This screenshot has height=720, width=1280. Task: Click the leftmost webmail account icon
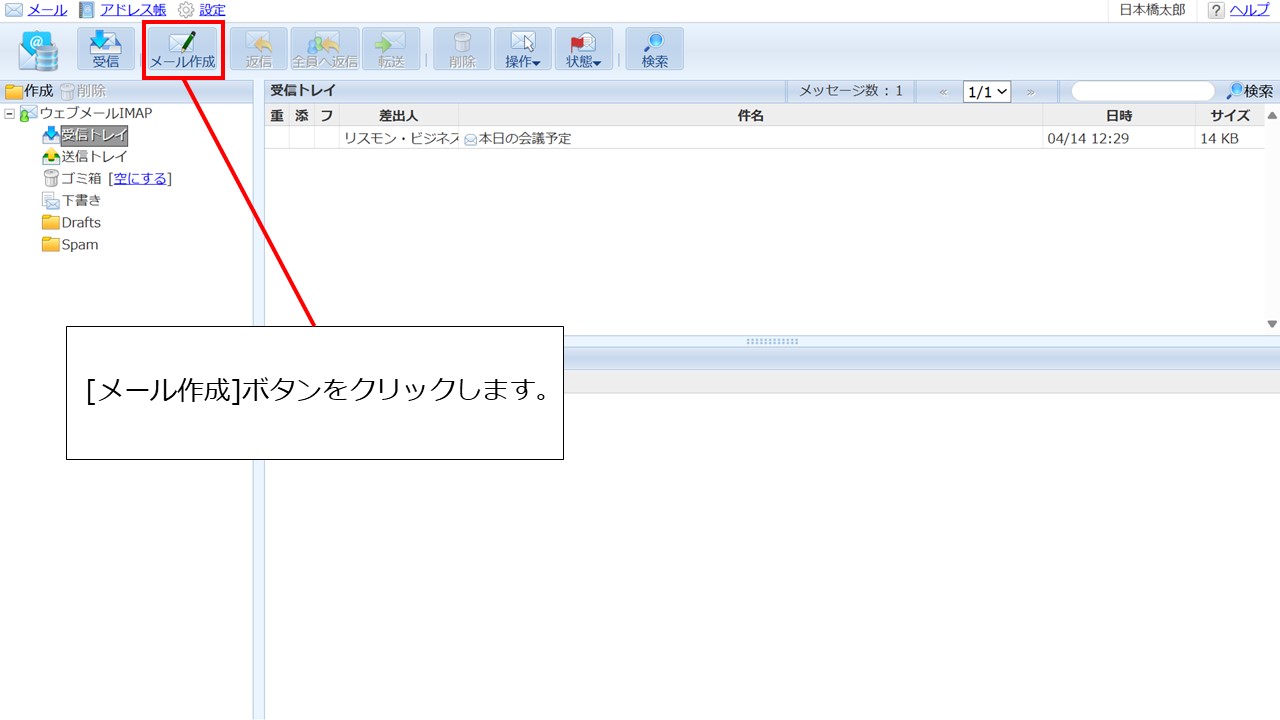[38, 48]
